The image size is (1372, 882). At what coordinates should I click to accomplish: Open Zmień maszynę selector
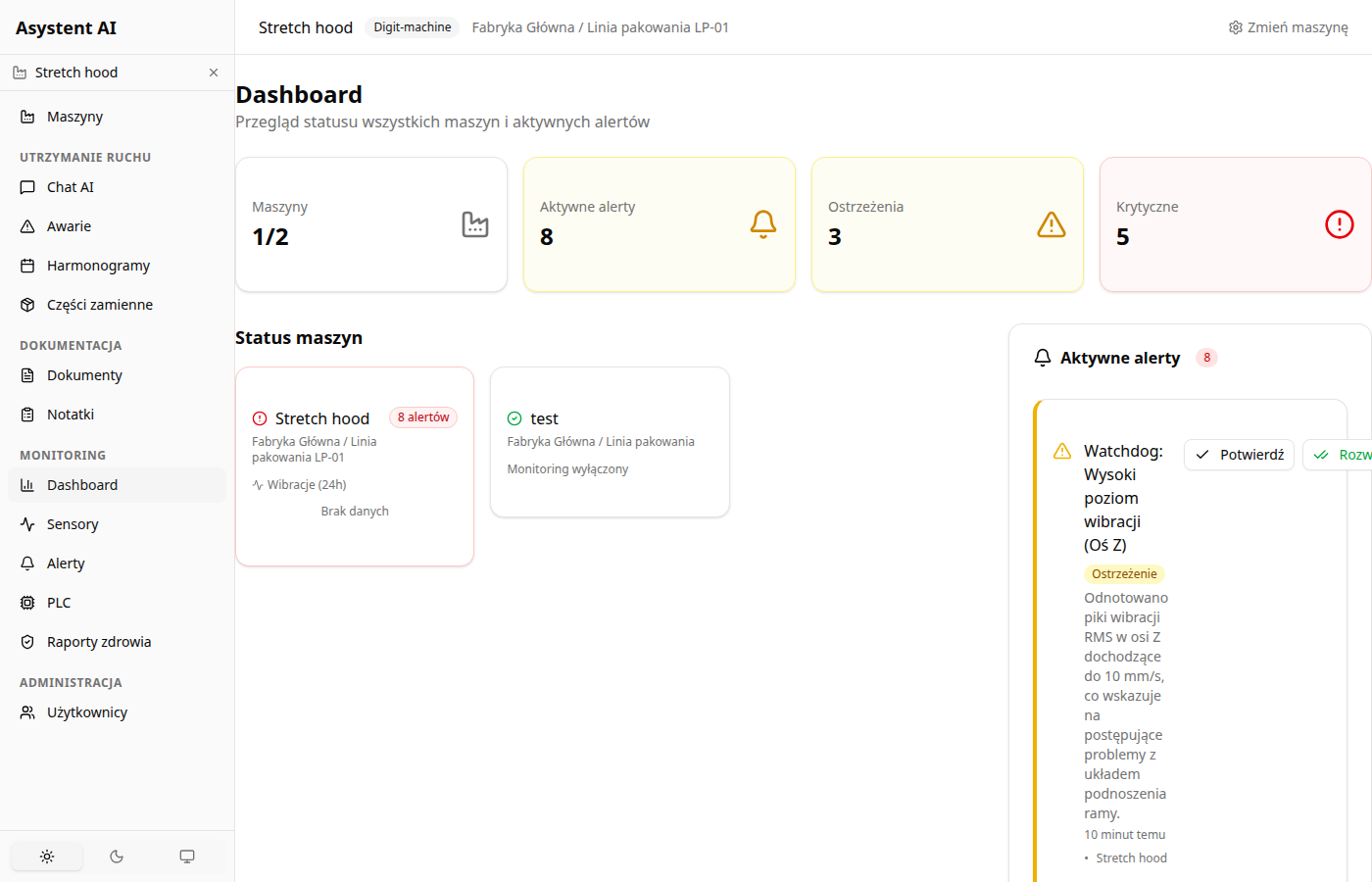(x=1288, y=27)
